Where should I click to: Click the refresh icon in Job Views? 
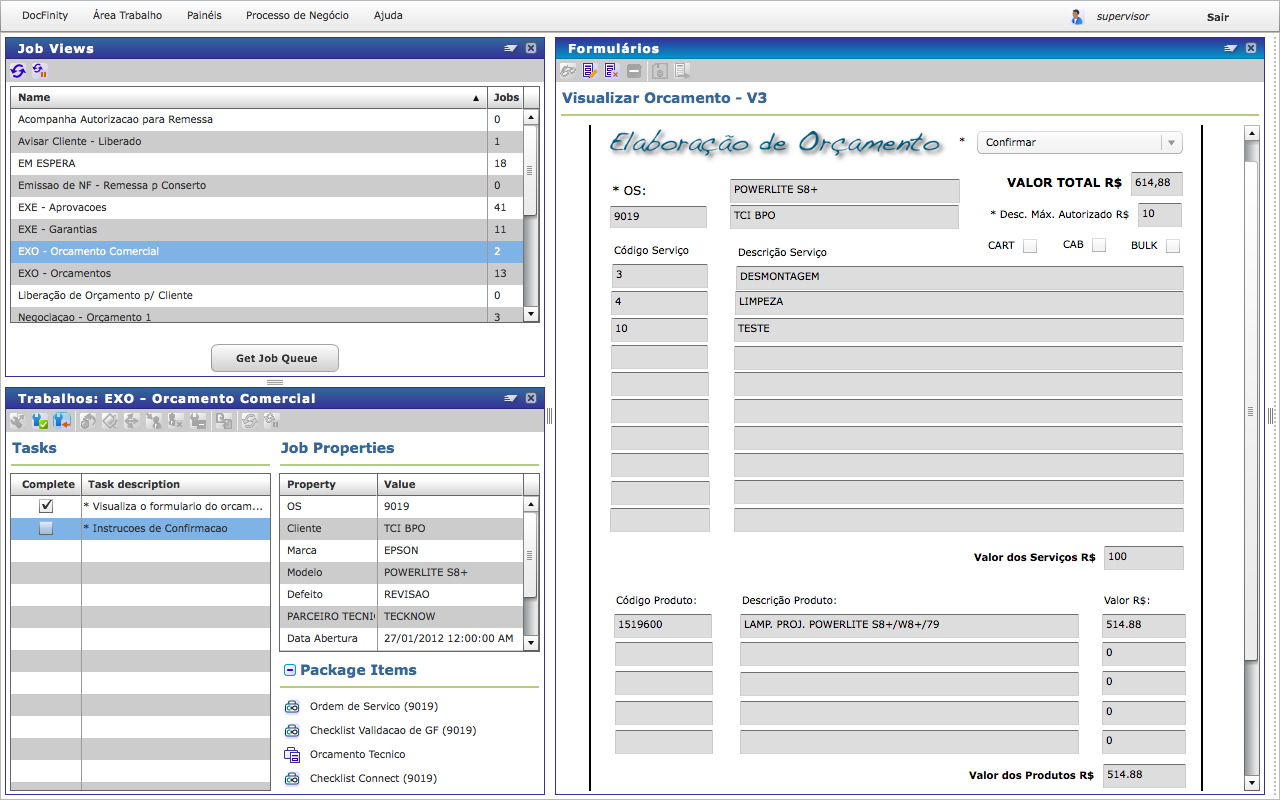point(18,71)
